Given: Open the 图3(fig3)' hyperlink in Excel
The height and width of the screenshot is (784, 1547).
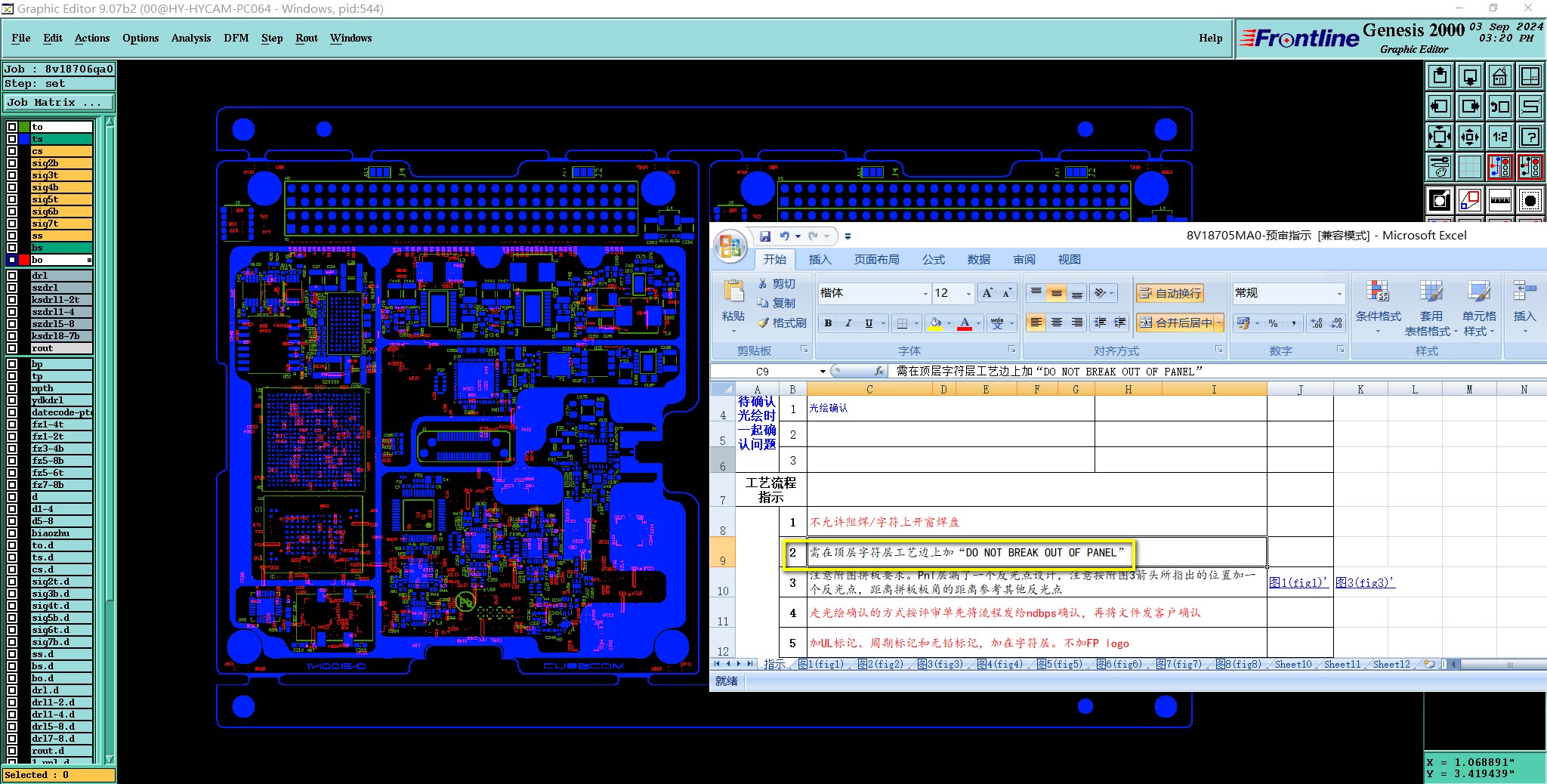Looking at the screenshot, I should [1365, 582].
